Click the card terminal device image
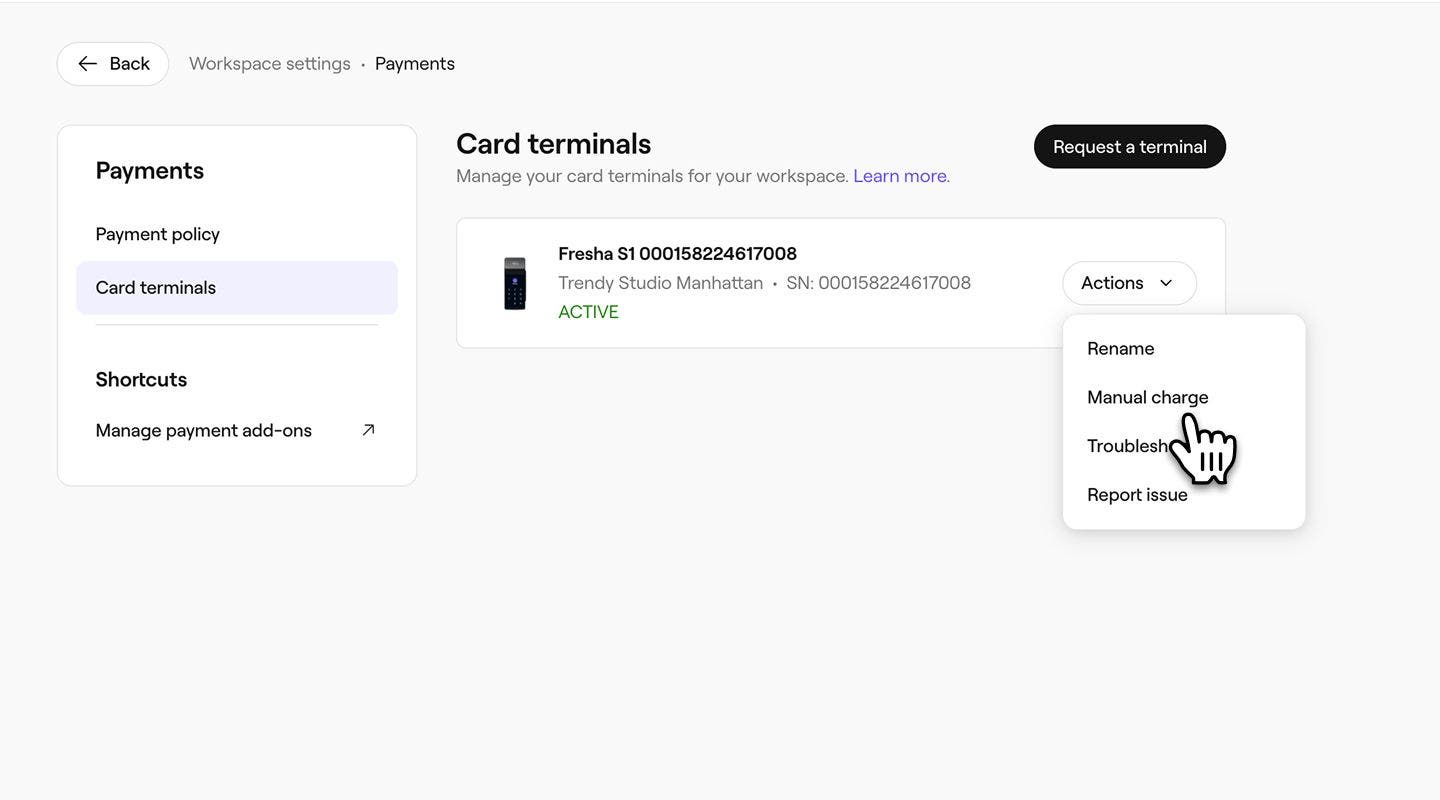Image resolution: width=1440 pixels, height=800 pixels. point(515,283)
